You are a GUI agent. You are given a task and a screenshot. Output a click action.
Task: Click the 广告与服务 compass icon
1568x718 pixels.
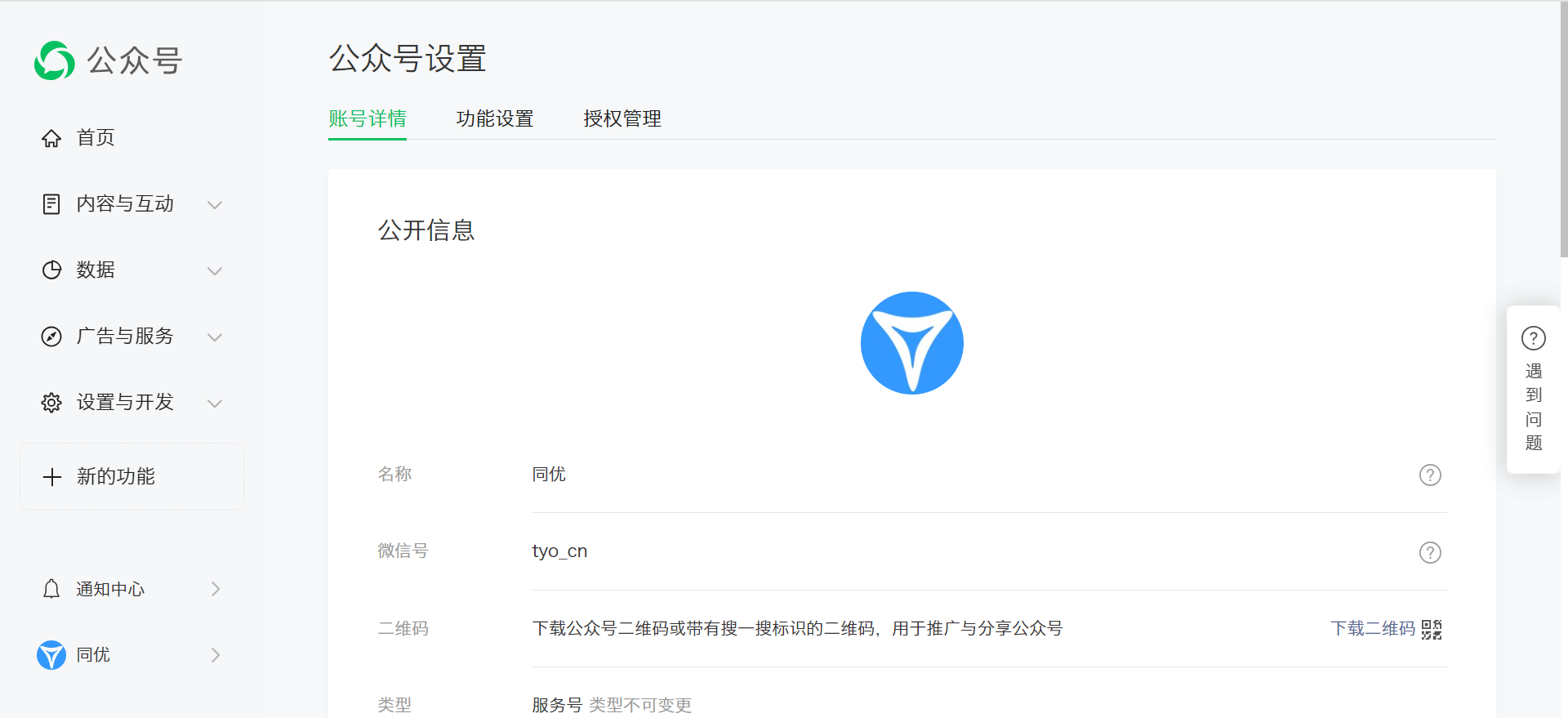(51, 337)
